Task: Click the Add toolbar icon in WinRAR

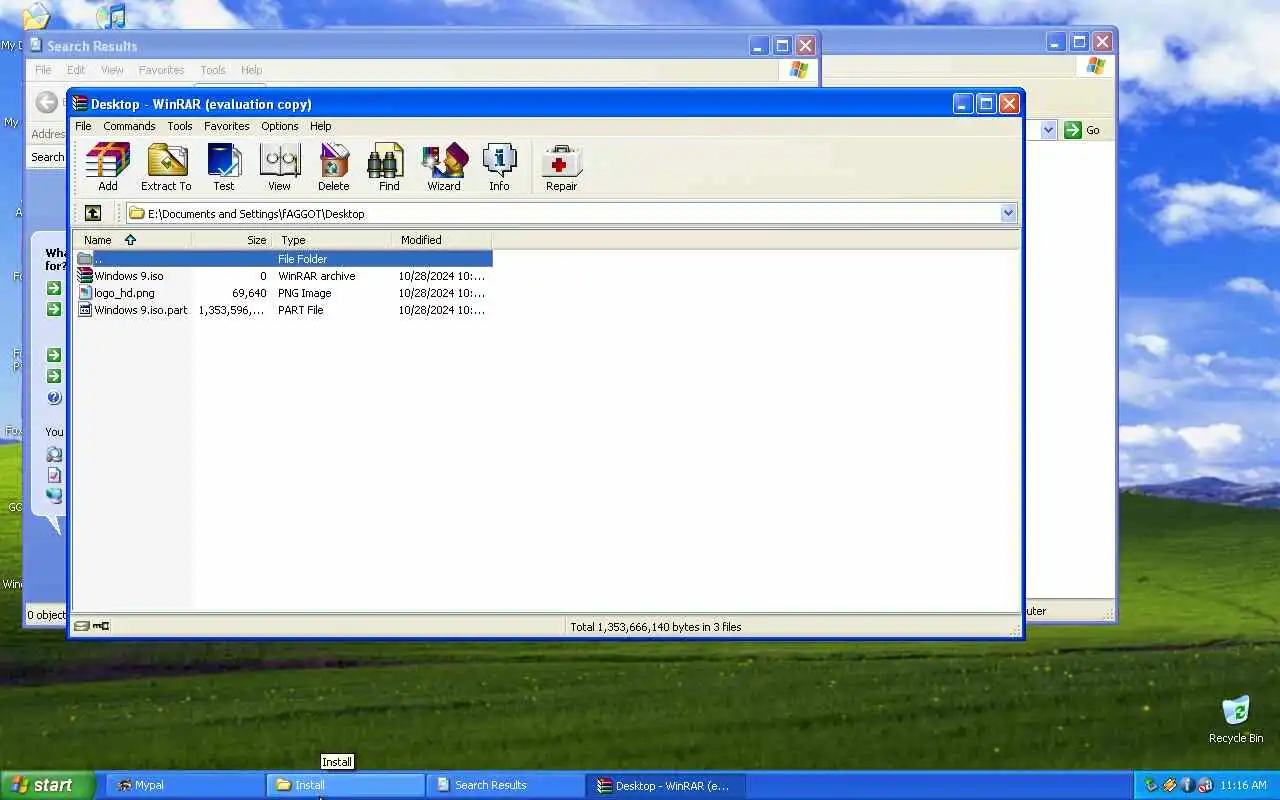Action: [x=108, y=167]
